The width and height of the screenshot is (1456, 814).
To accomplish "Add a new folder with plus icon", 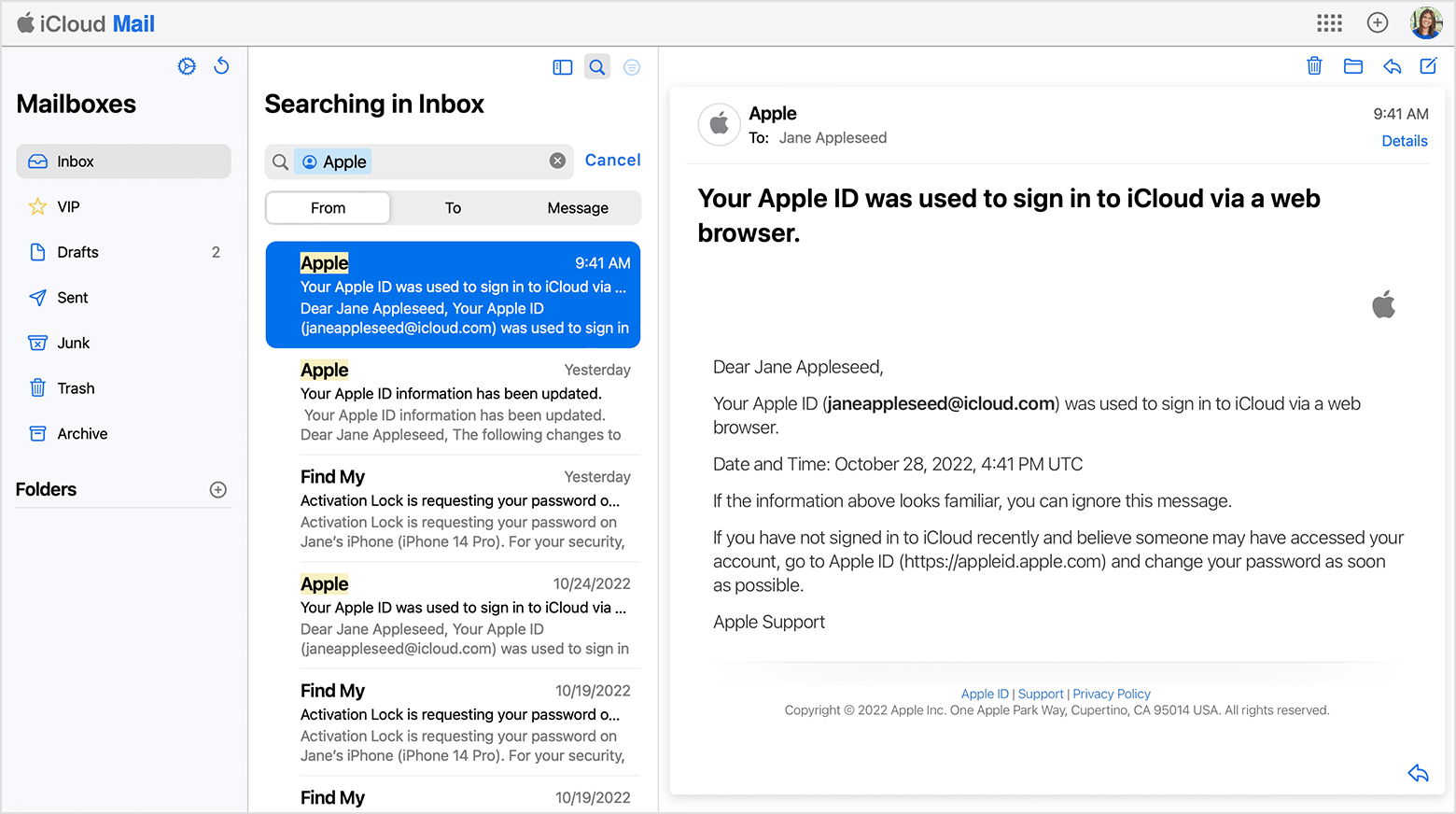I will [x=218, y=490].
